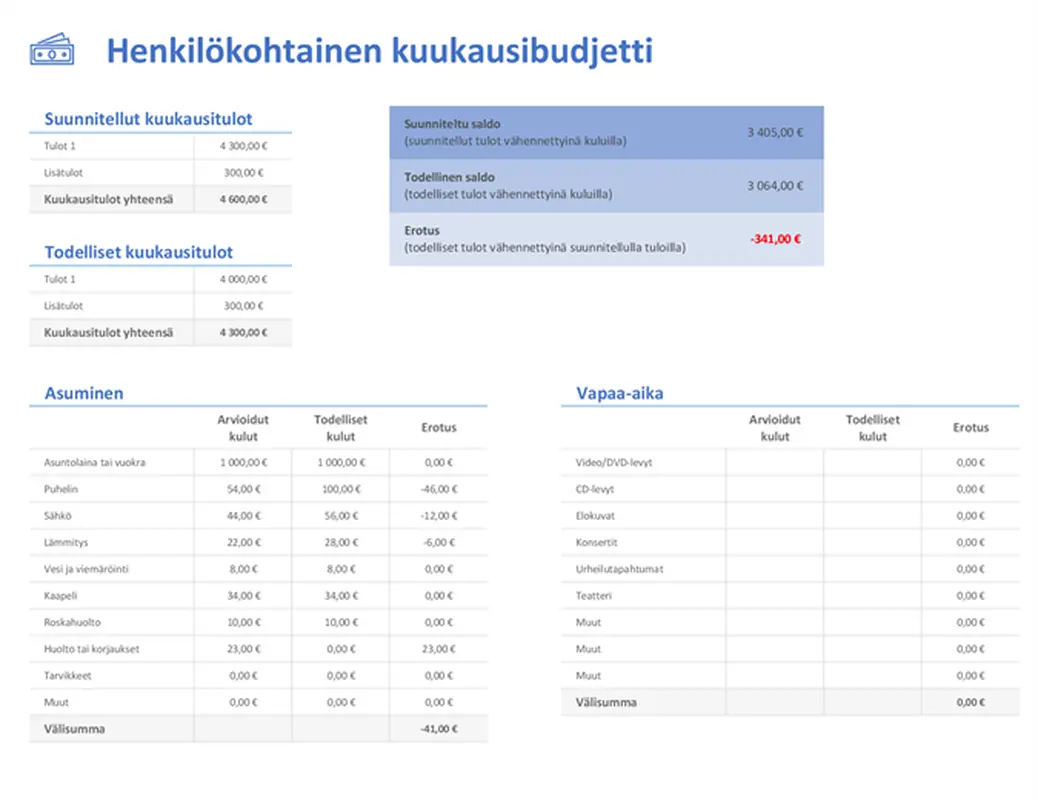Click Erotus column header in Asuminen table
1038x800 pixels.
tap(439, 427)
